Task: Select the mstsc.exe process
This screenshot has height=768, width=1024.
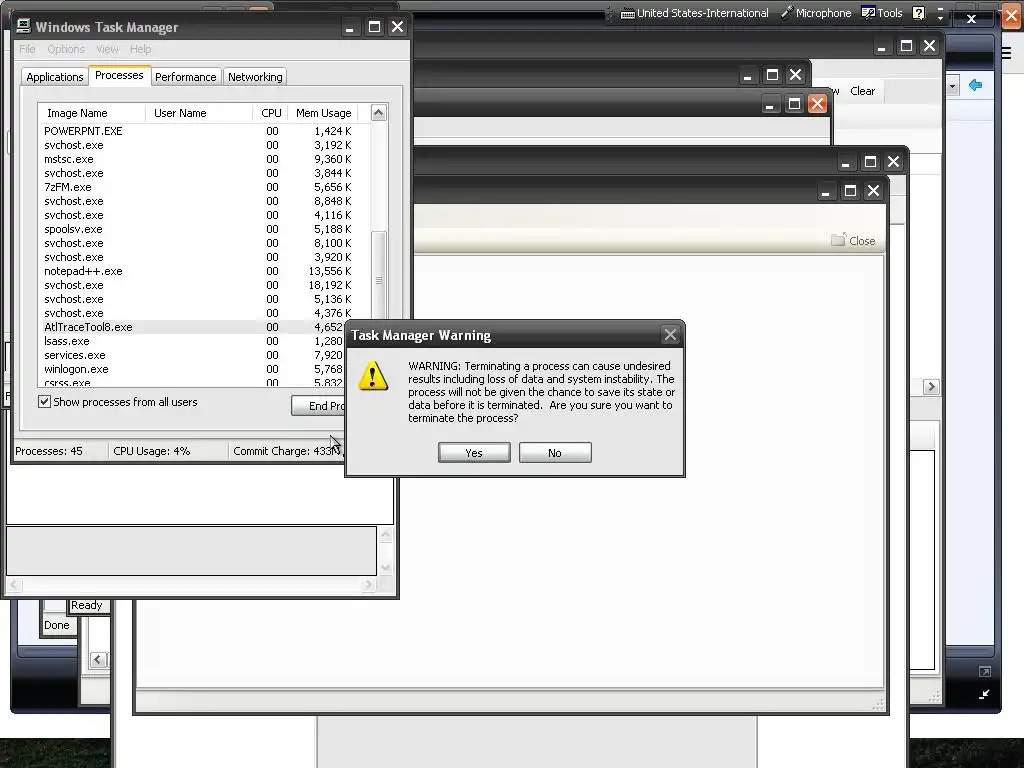Action: pos(69,159)
